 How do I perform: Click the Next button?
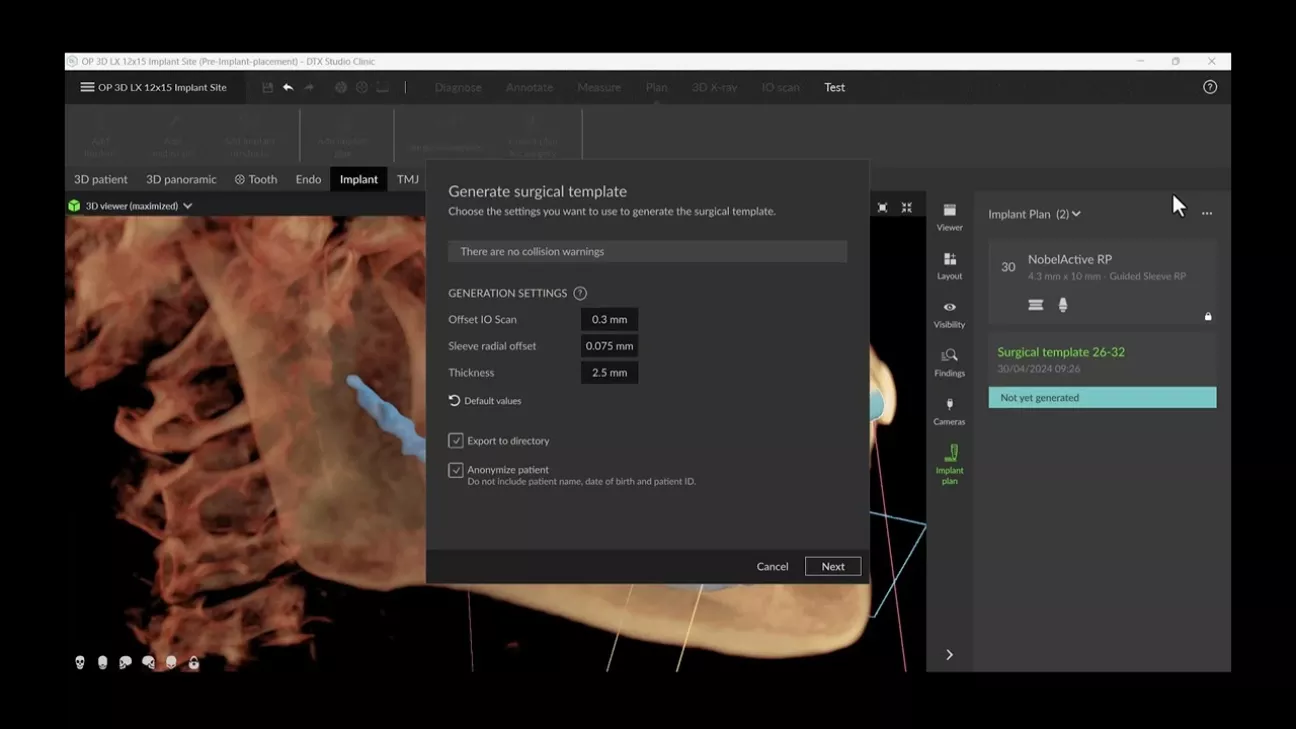pyautogui.click(x=833, y=566)
